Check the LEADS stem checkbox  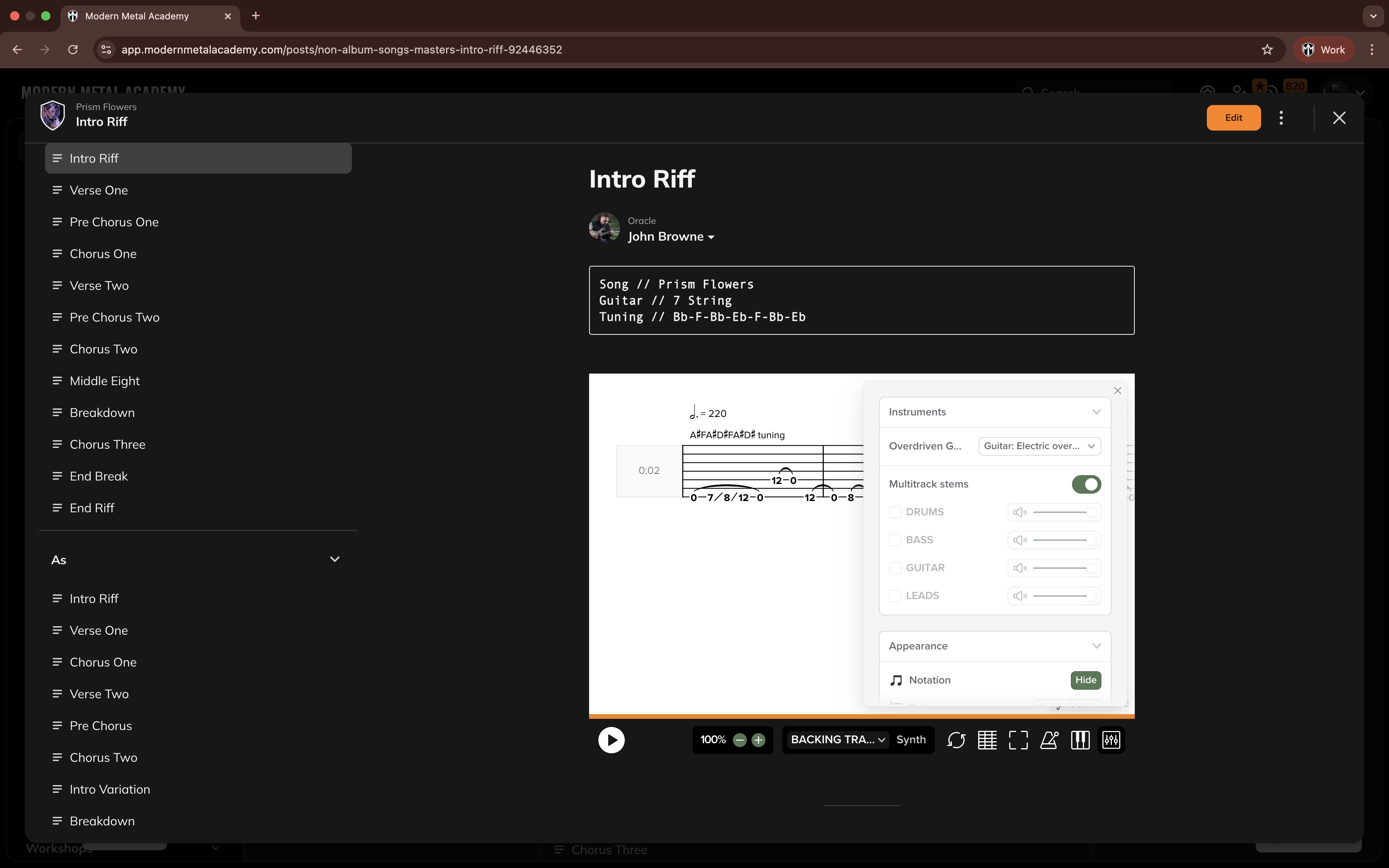coord(895,595)
